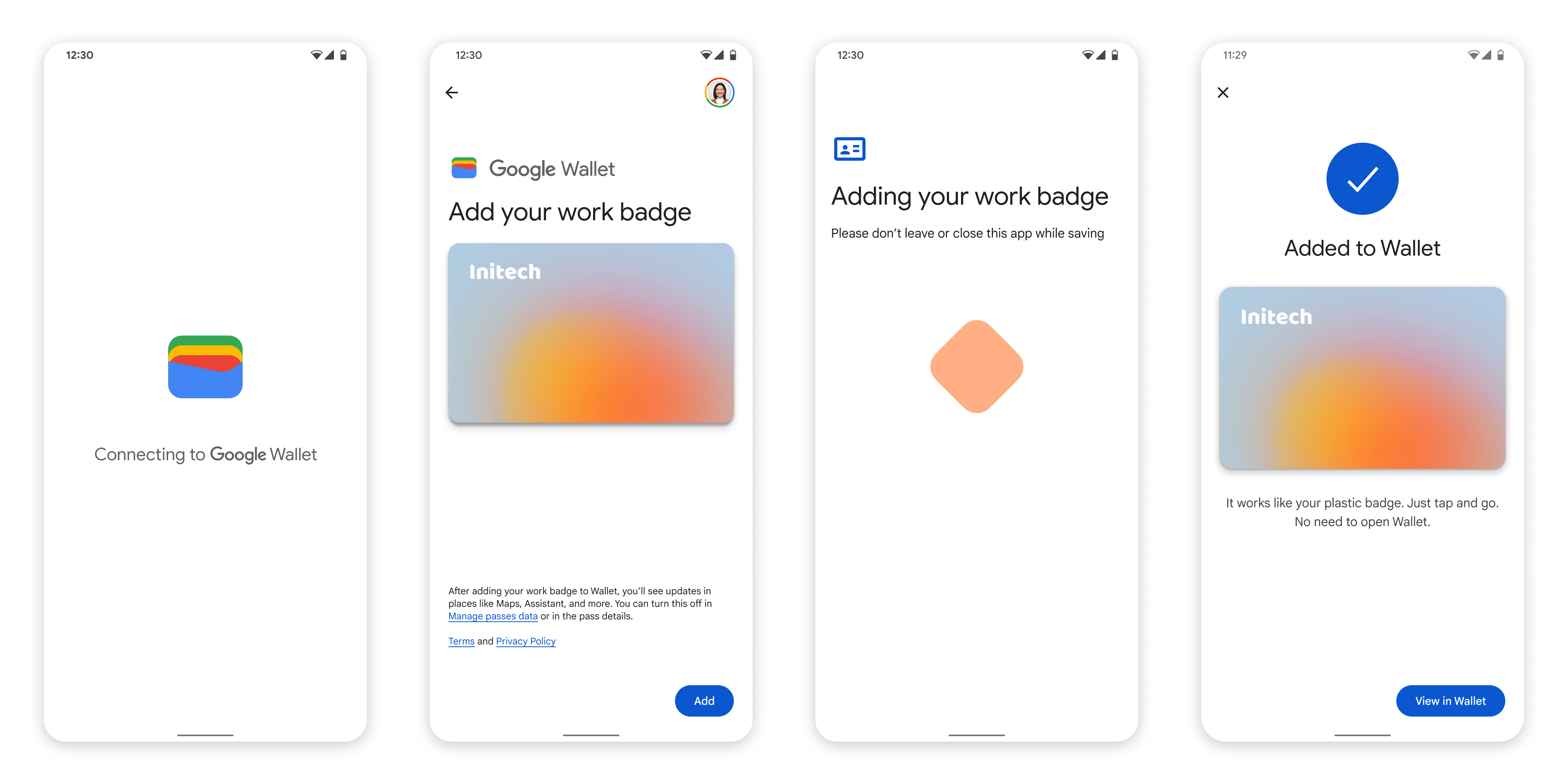Click the View in Wallet button
The width and height of the screenshot is (1568, 784).
click(x=1452, y=701)
